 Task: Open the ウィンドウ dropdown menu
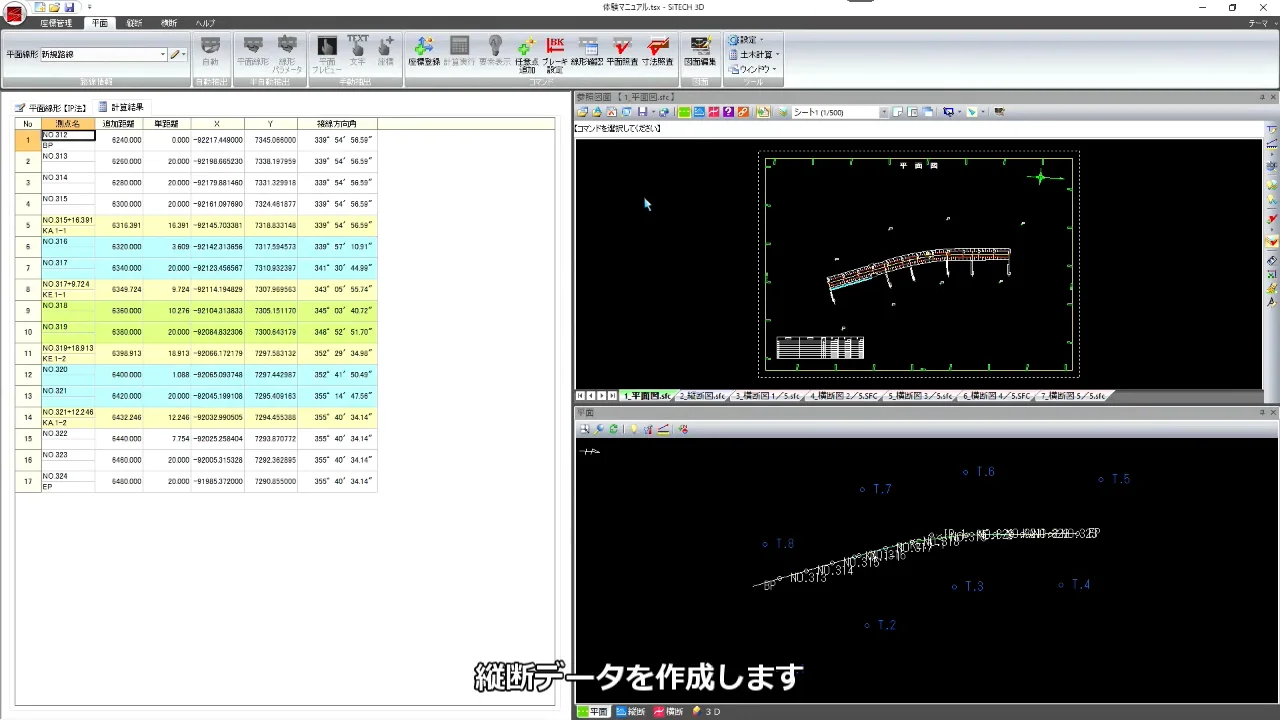(x=752, y=69)
